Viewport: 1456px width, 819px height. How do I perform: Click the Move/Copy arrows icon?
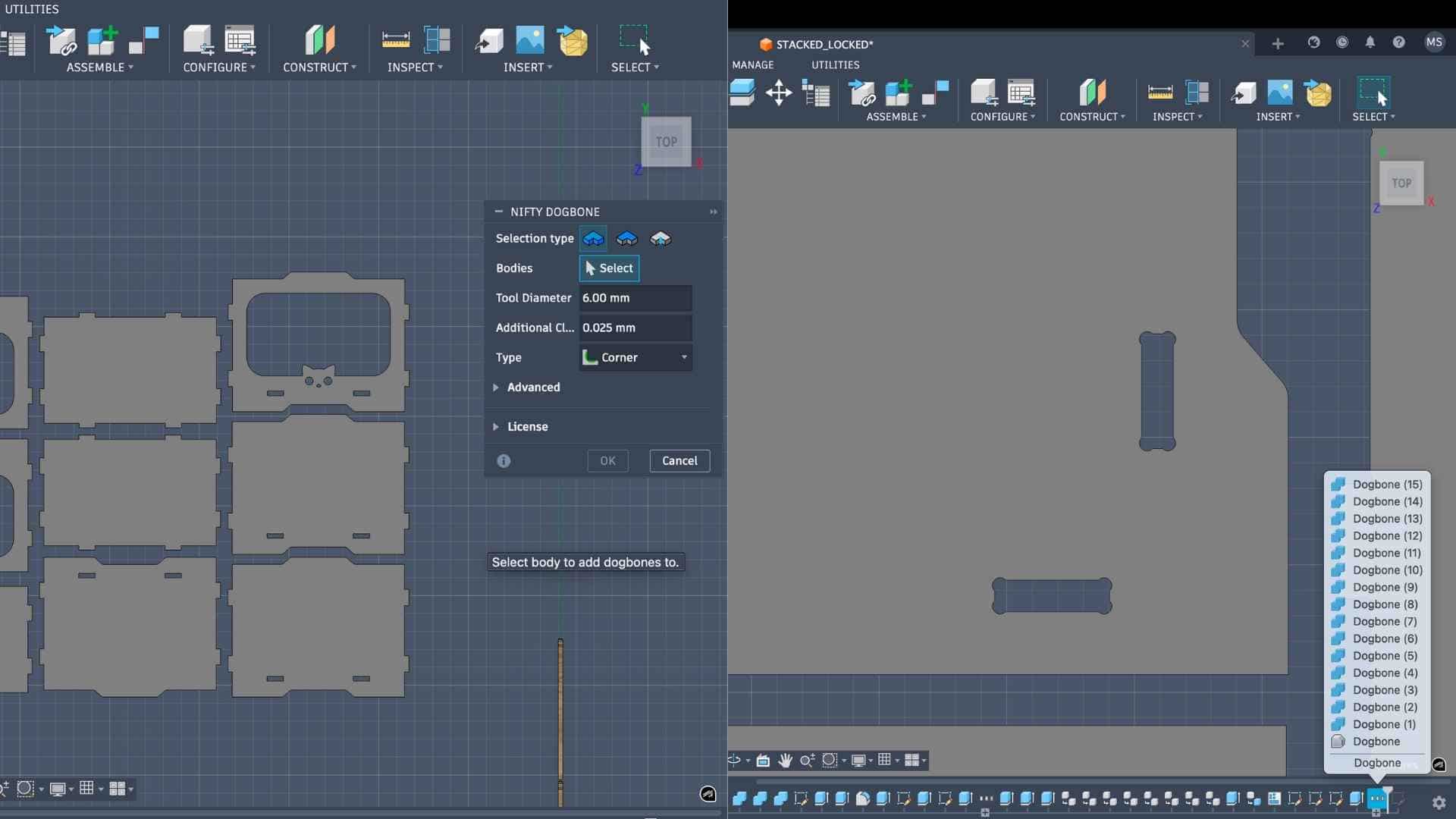[779, 93]
